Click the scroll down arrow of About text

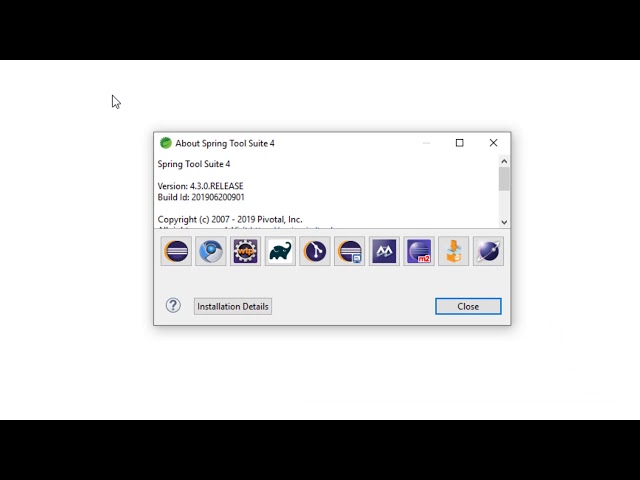tap(504, 222)
